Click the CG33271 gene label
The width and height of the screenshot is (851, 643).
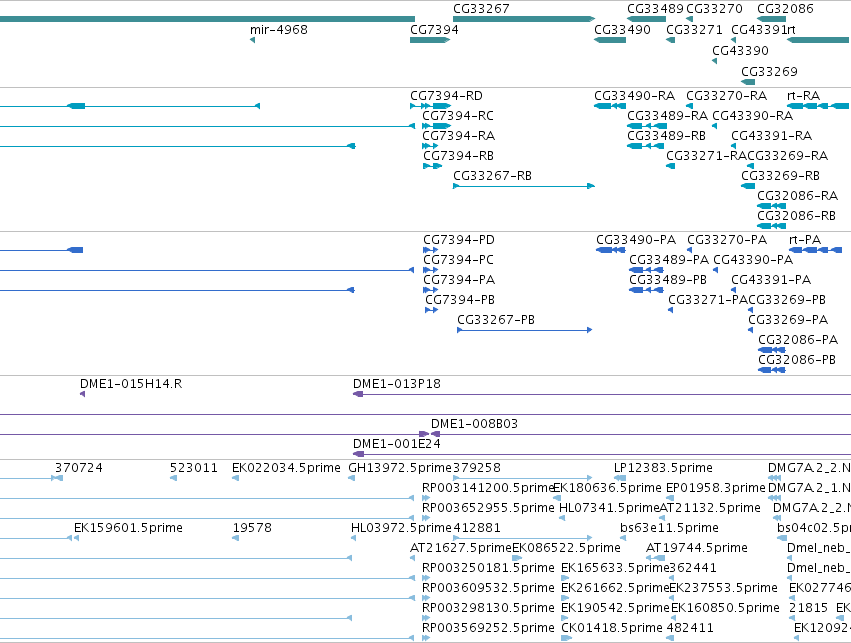coord(694,29)
